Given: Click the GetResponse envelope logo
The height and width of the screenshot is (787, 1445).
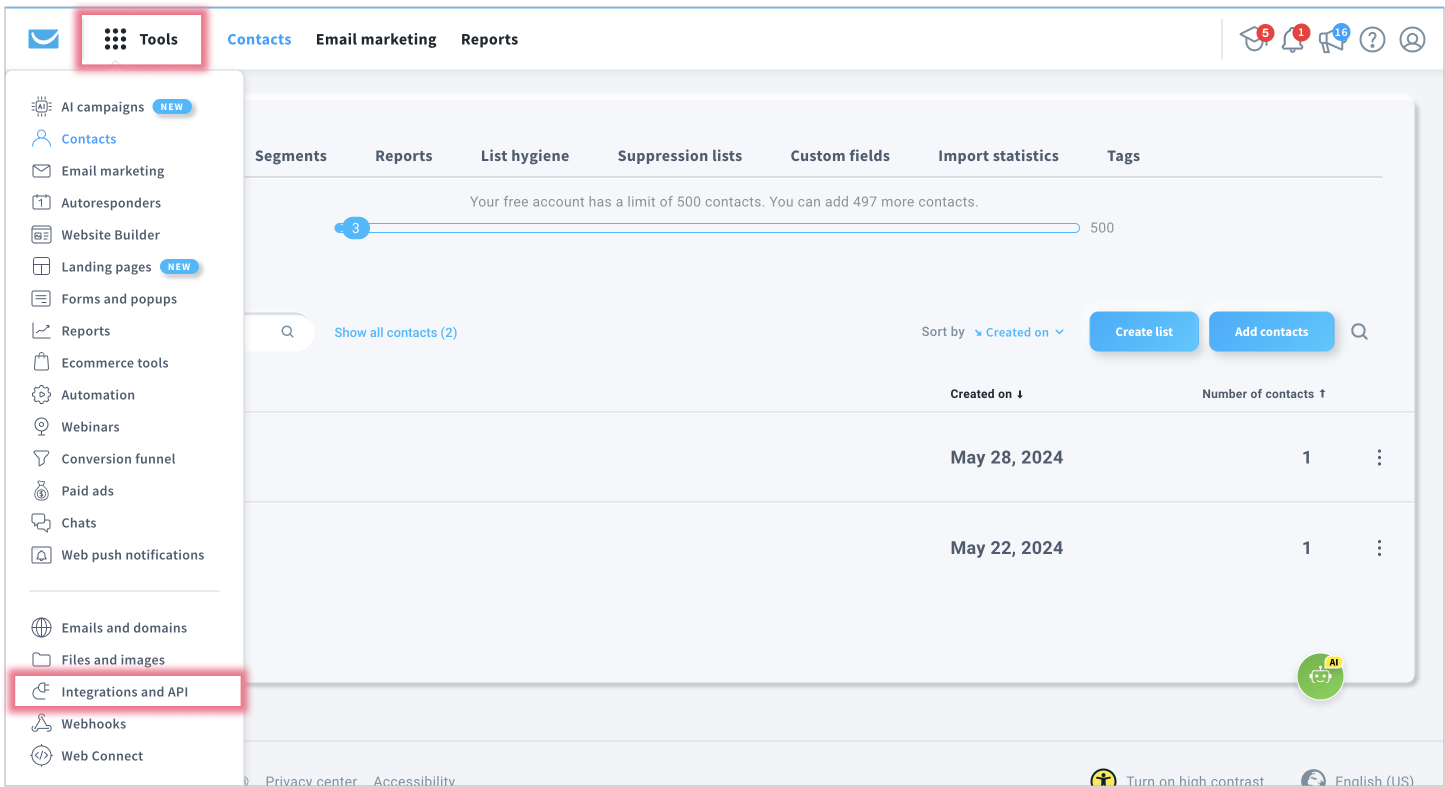Looking at the screenshot, I should 44,39.
